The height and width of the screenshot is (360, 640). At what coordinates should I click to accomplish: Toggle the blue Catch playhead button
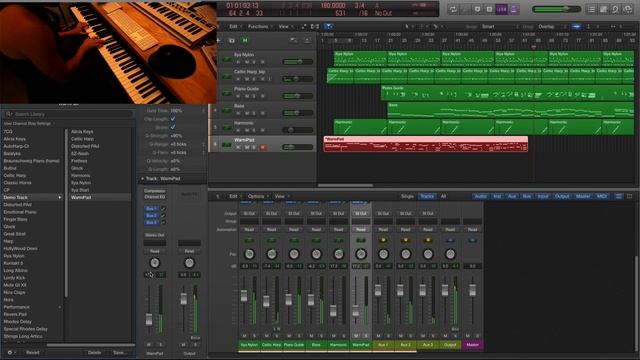click(x=329, y=27)
